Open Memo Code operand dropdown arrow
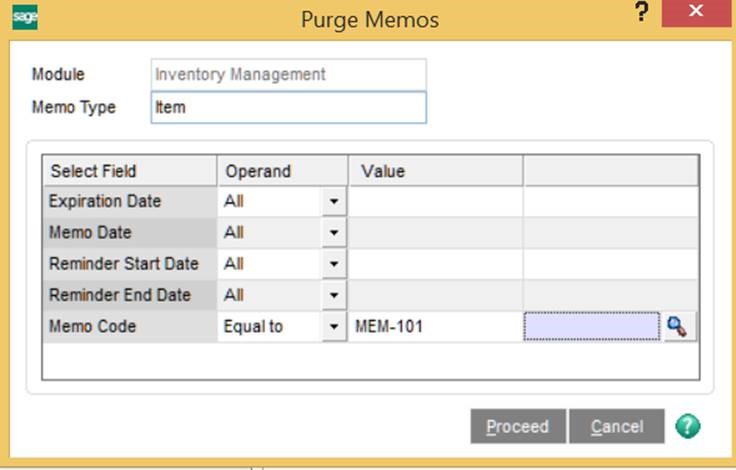 coord(334,326)
